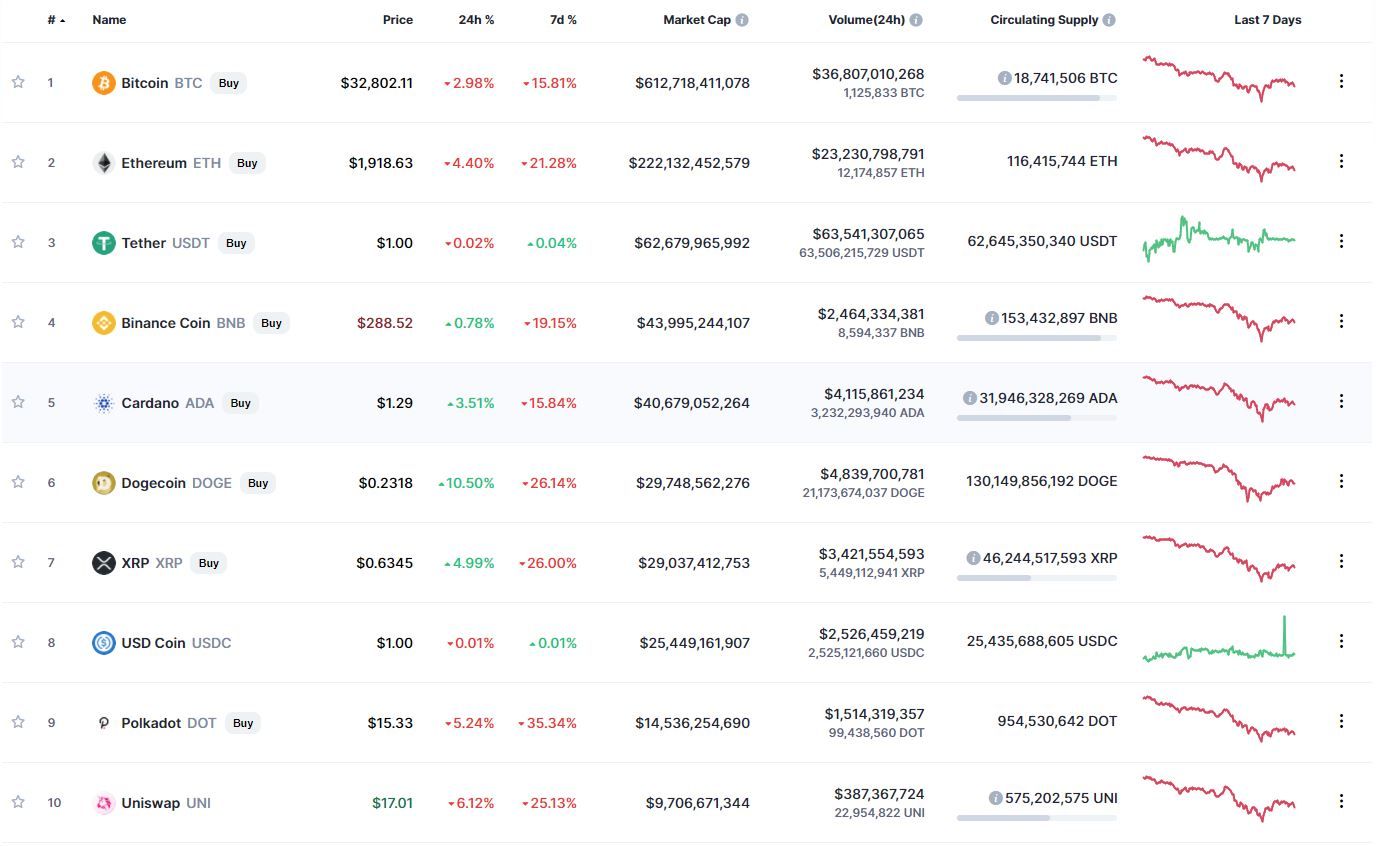
Task: Click the Tether 7-day sparkline chart
Action: [1219, 239]
